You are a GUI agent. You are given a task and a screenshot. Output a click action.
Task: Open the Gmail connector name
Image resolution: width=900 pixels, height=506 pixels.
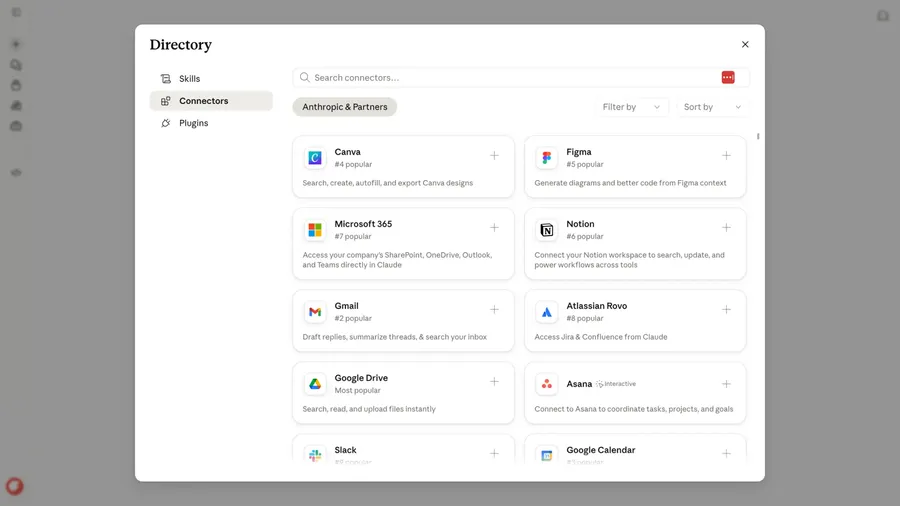[347, 306]
